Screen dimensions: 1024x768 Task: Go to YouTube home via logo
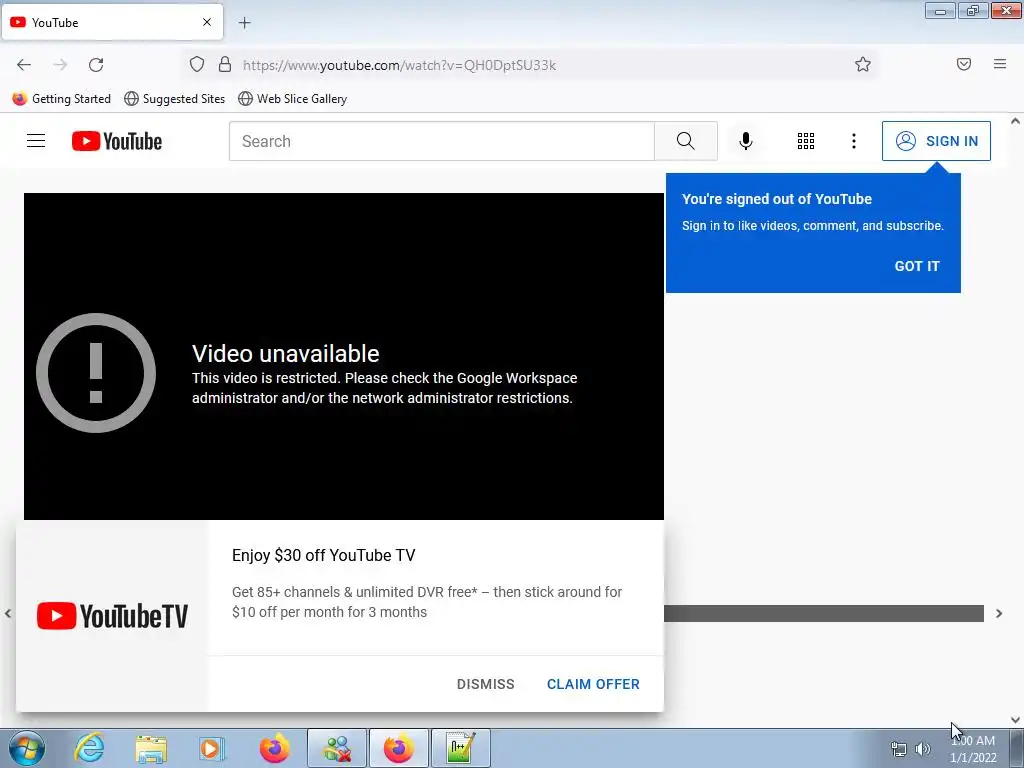(x=117, y=141)
